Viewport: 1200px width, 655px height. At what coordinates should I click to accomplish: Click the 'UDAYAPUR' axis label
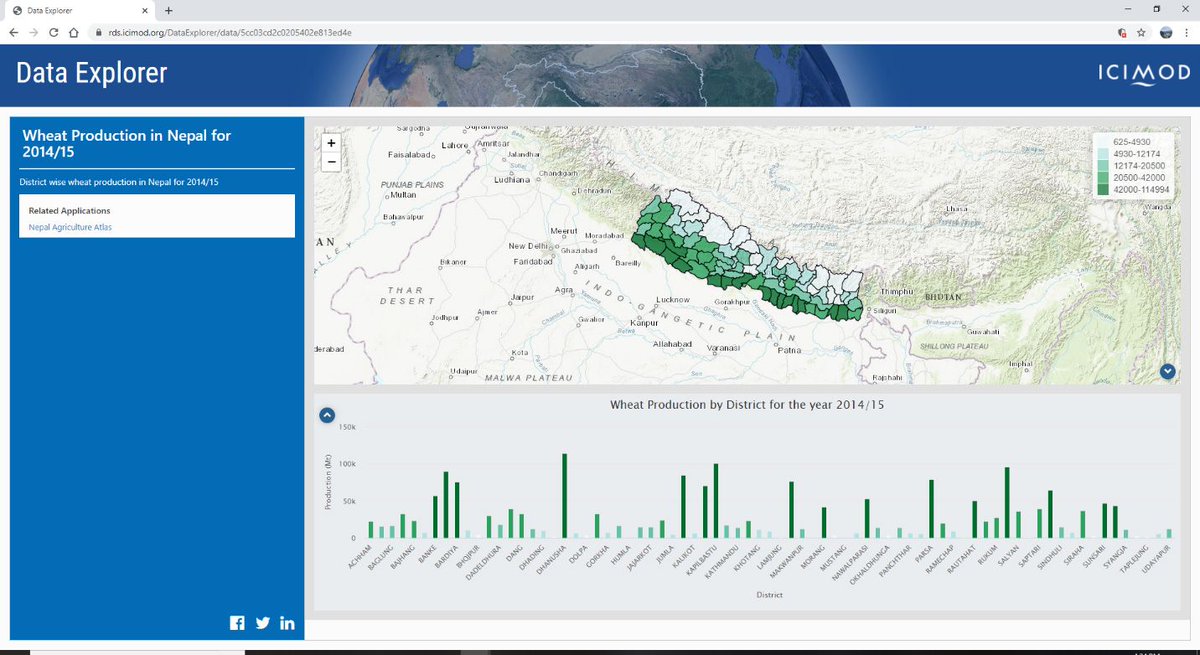pyautogui.click(x=1157, y=560)
